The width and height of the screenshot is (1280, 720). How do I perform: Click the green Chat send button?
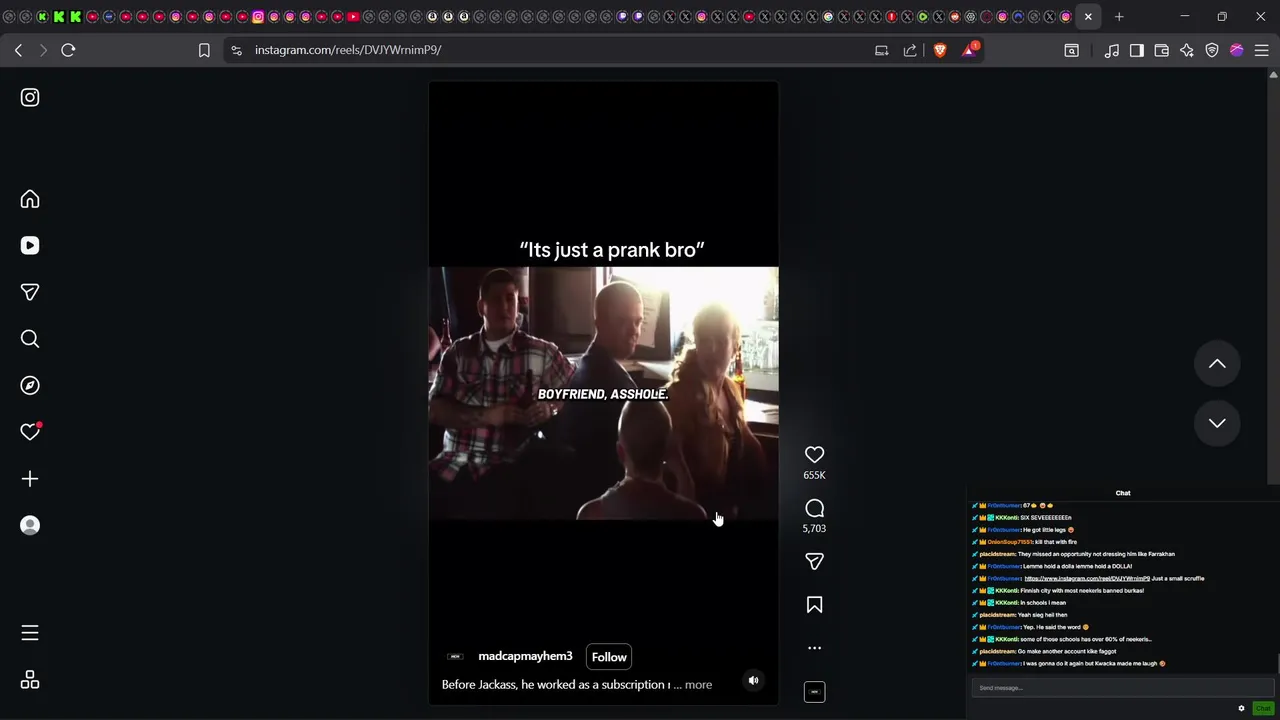coord(1262,708)
